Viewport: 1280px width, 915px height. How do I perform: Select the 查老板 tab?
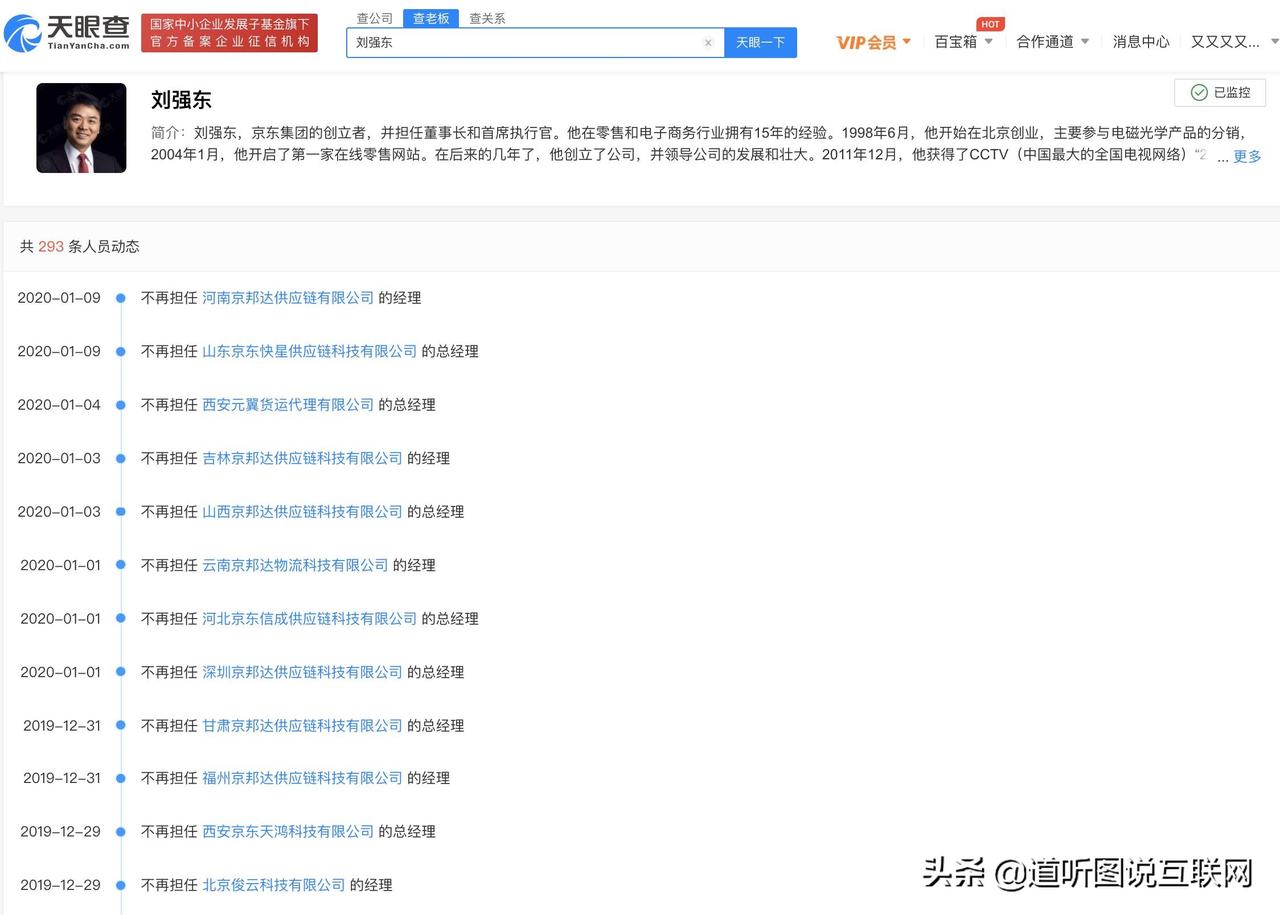[x=432, y=18]
